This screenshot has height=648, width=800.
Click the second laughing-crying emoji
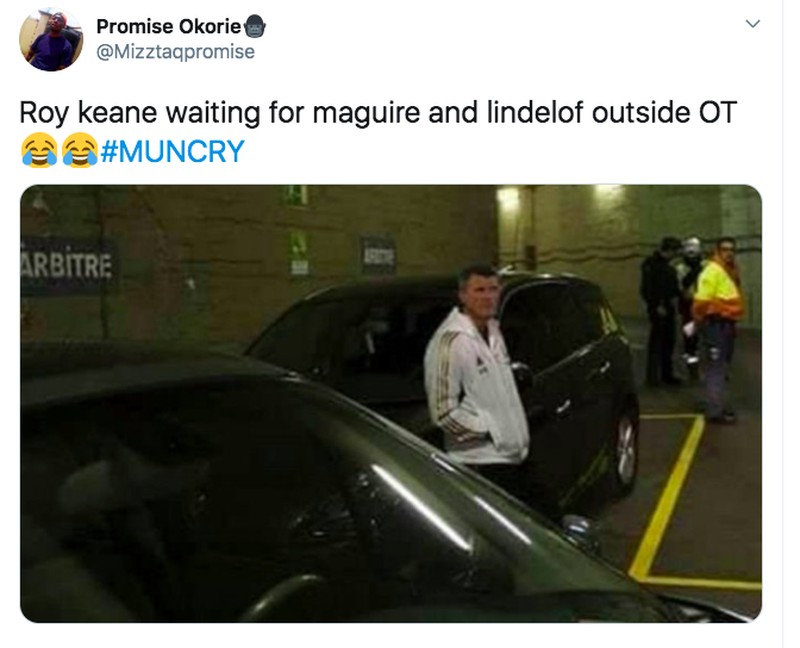(x=80, y=150)
